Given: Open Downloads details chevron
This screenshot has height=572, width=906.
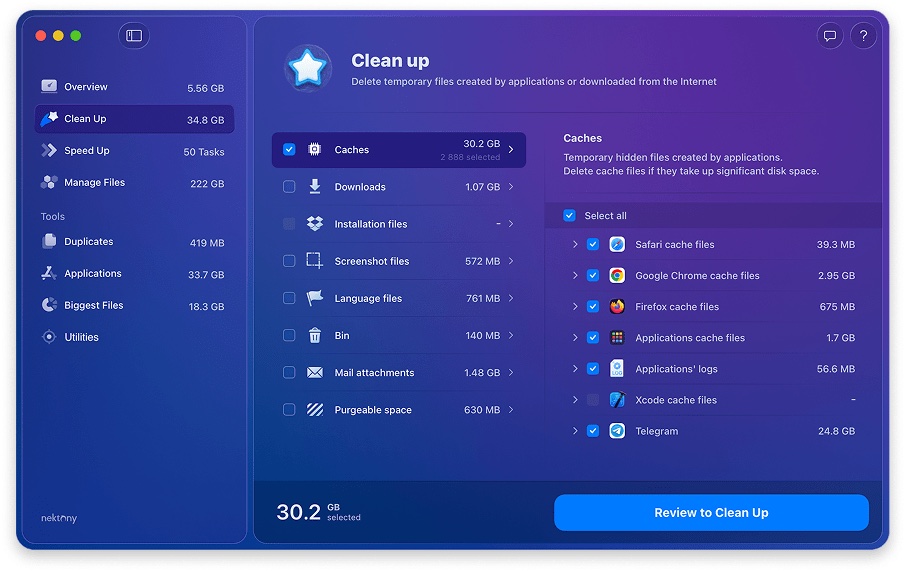Looking at the screenshot, I should (511, 187).
